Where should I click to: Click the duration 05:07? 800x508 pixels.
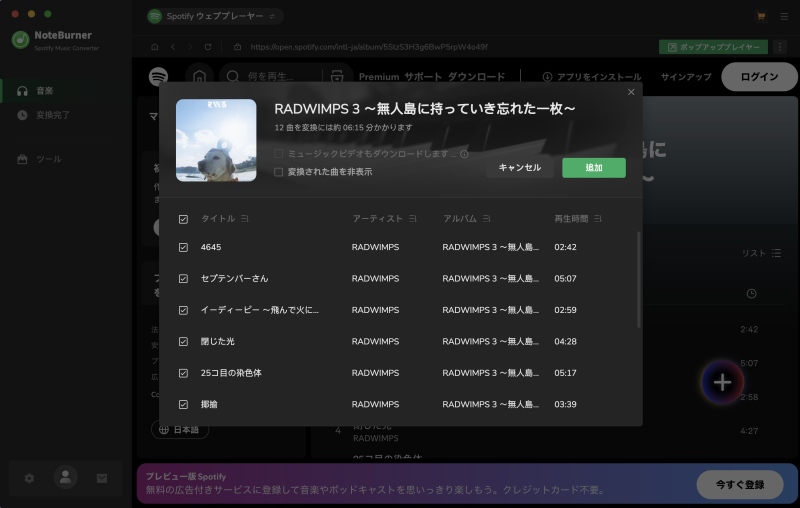pyautogui.click(x=565, y=278)
